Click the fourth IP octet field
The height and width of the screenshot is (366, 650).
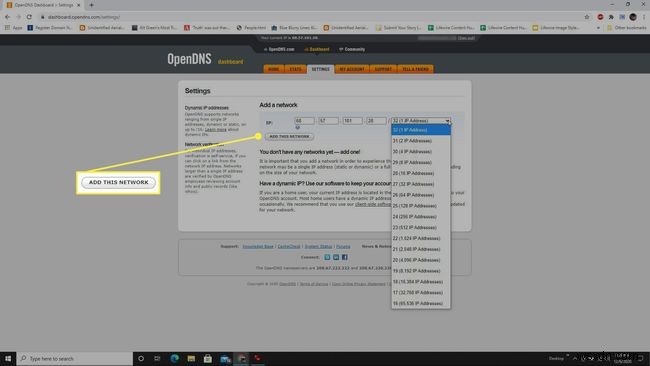click(376, 121)
